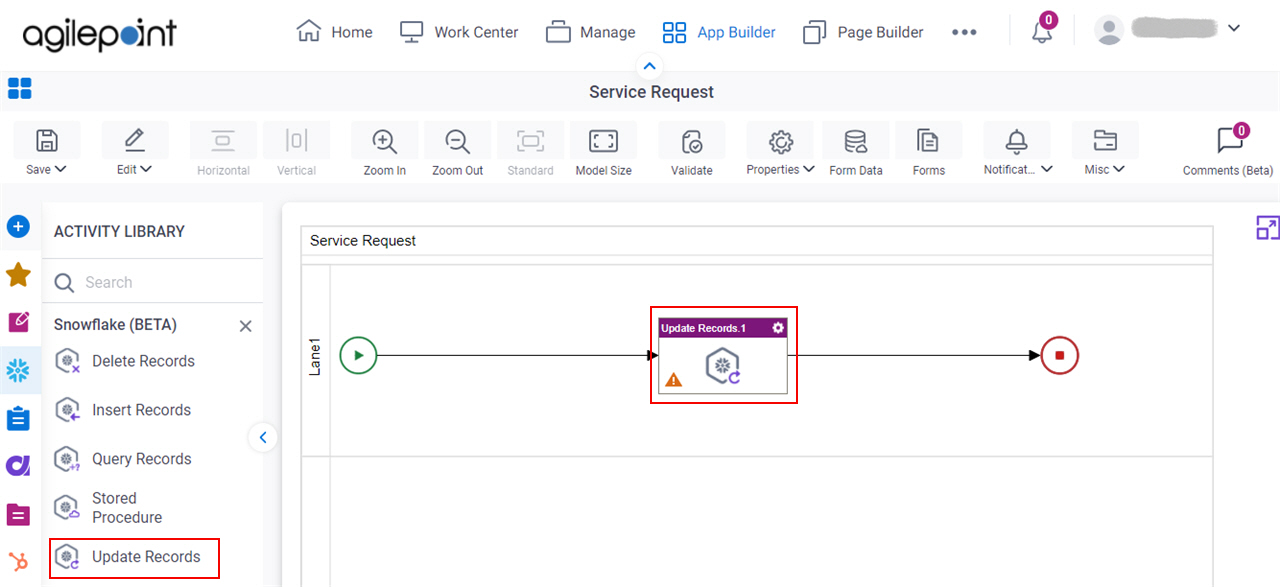
Task: Click the Misc folder icon
Action: click(x=1105, y=141)
